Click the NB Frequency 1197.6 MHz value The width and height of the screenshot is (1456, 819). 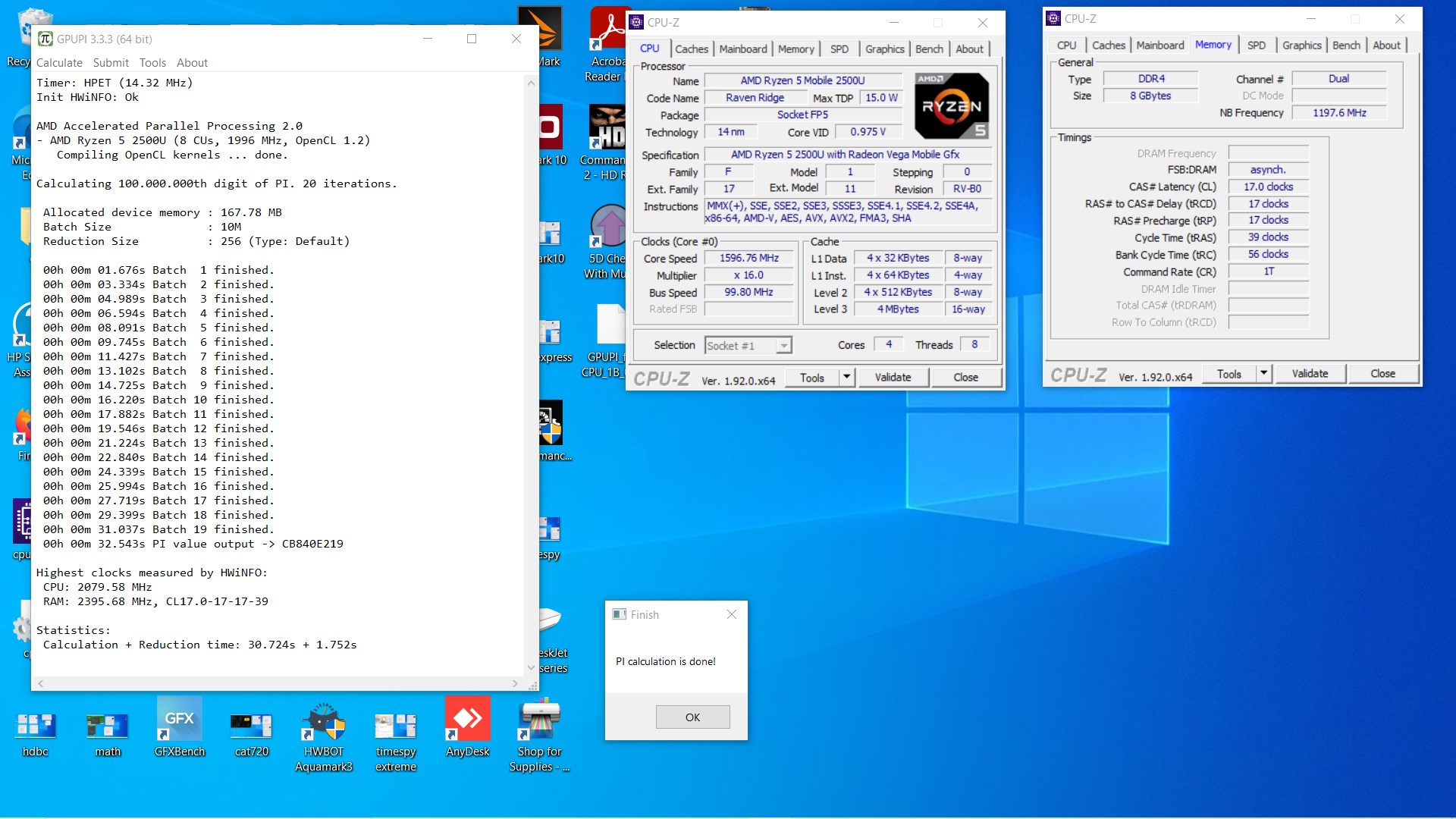click(x=1339, y=112)
